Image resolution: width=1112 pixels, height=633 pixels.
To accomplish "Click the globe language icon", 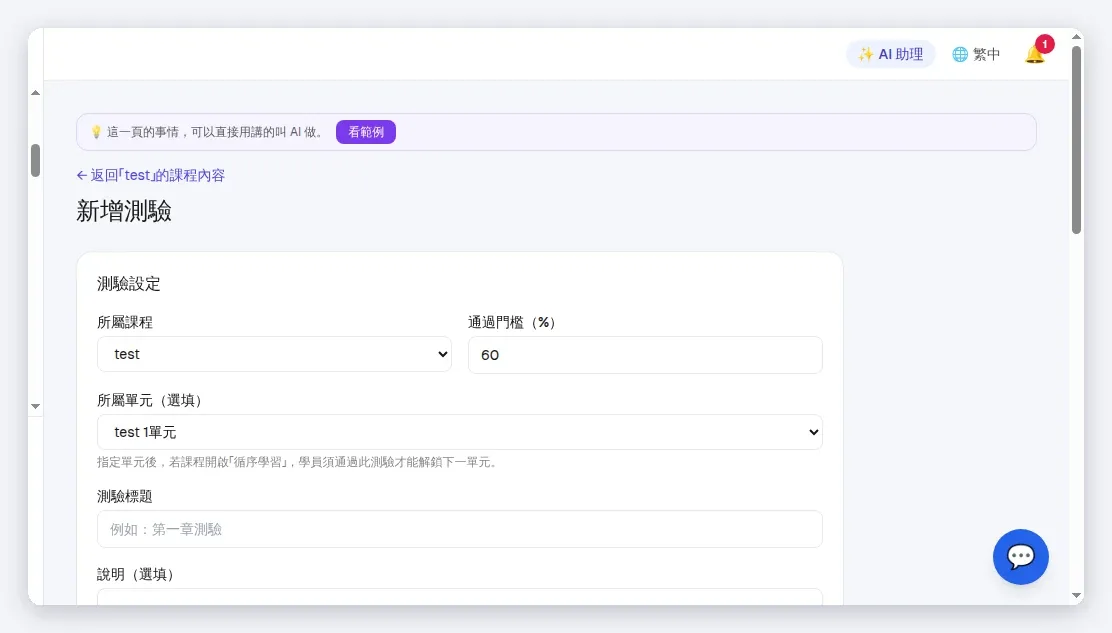I will pos(960,55).
